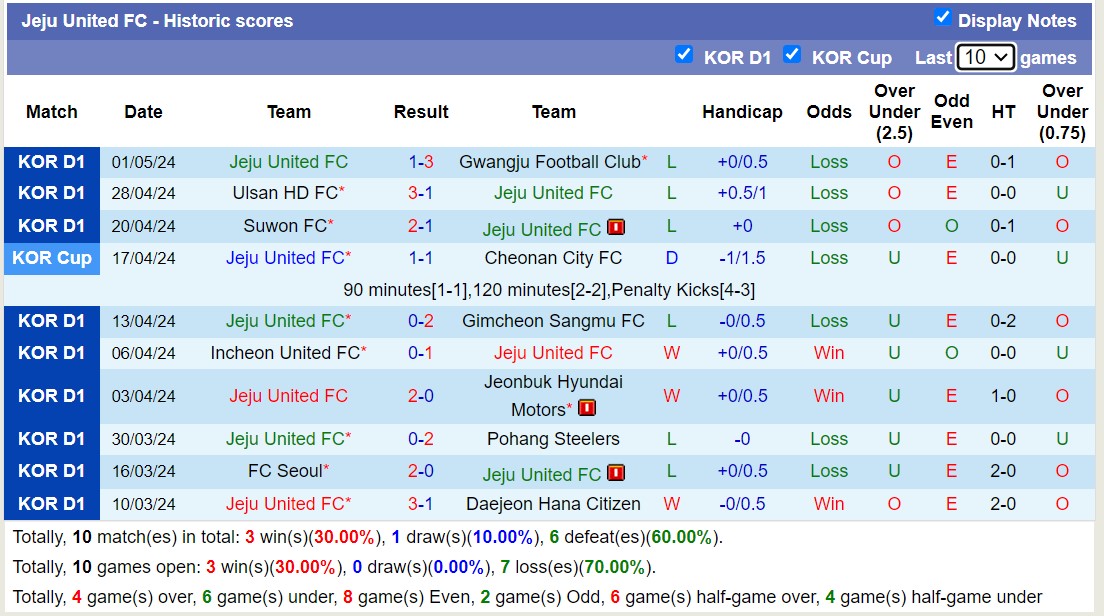Click Daejeon Hana Citizen team name
This screenshot has width=1104, height=616.
pos(553,504)
